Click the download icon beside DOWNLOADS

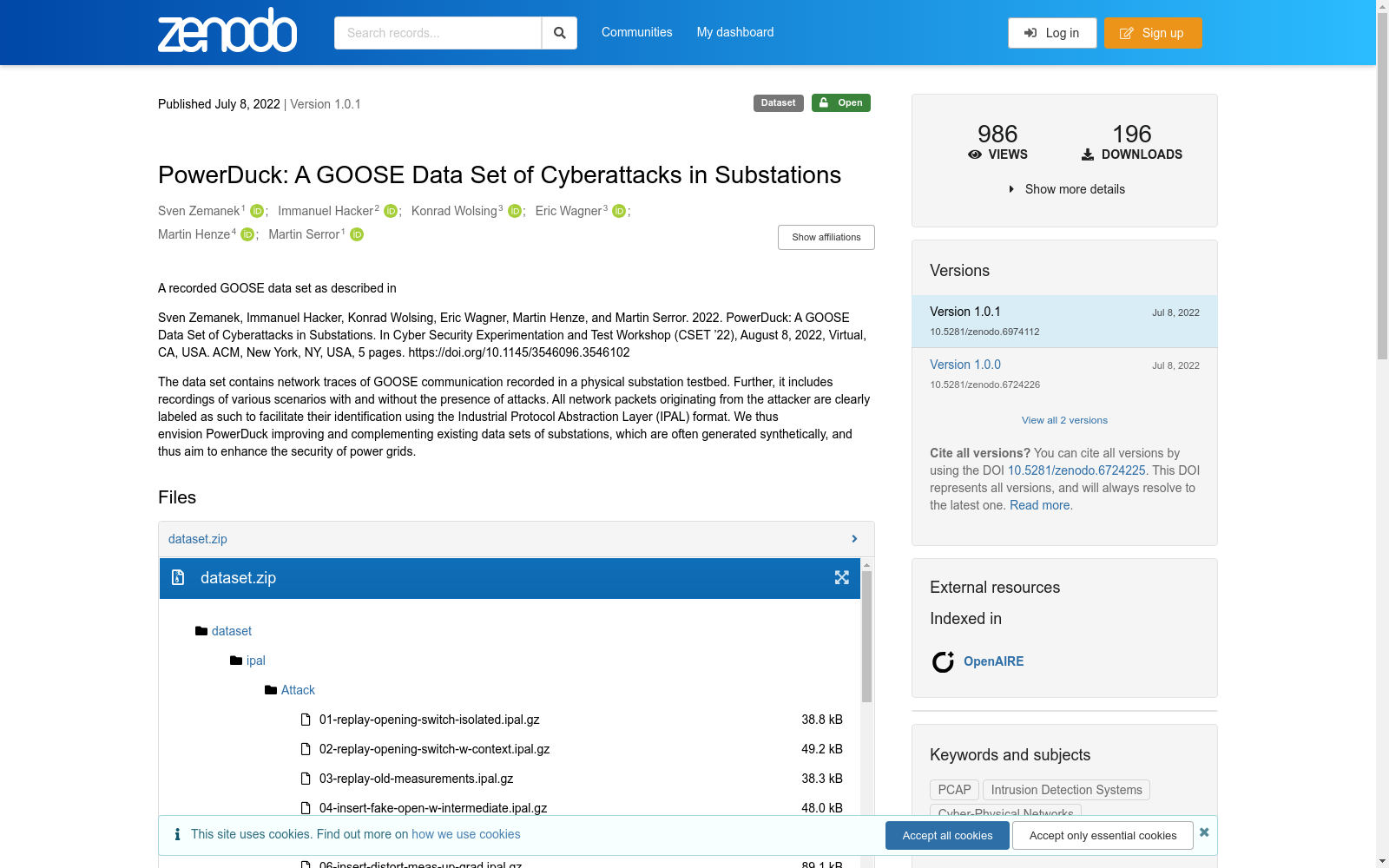(1088, 155)
